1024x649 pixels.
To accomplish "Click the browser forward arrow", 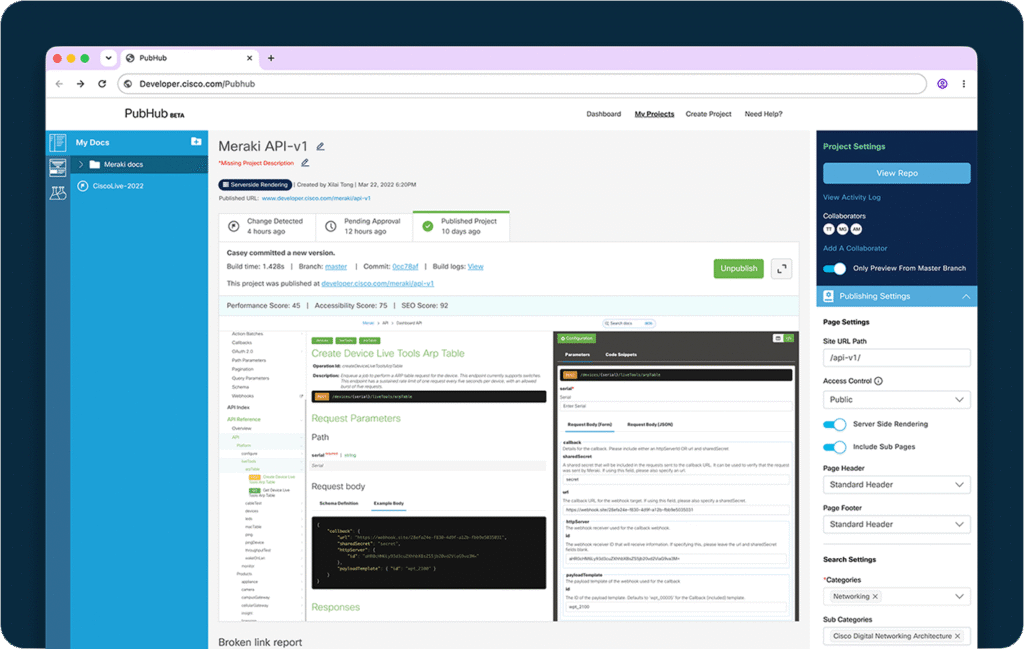I will pyautogui.click(x=80, y=84).
